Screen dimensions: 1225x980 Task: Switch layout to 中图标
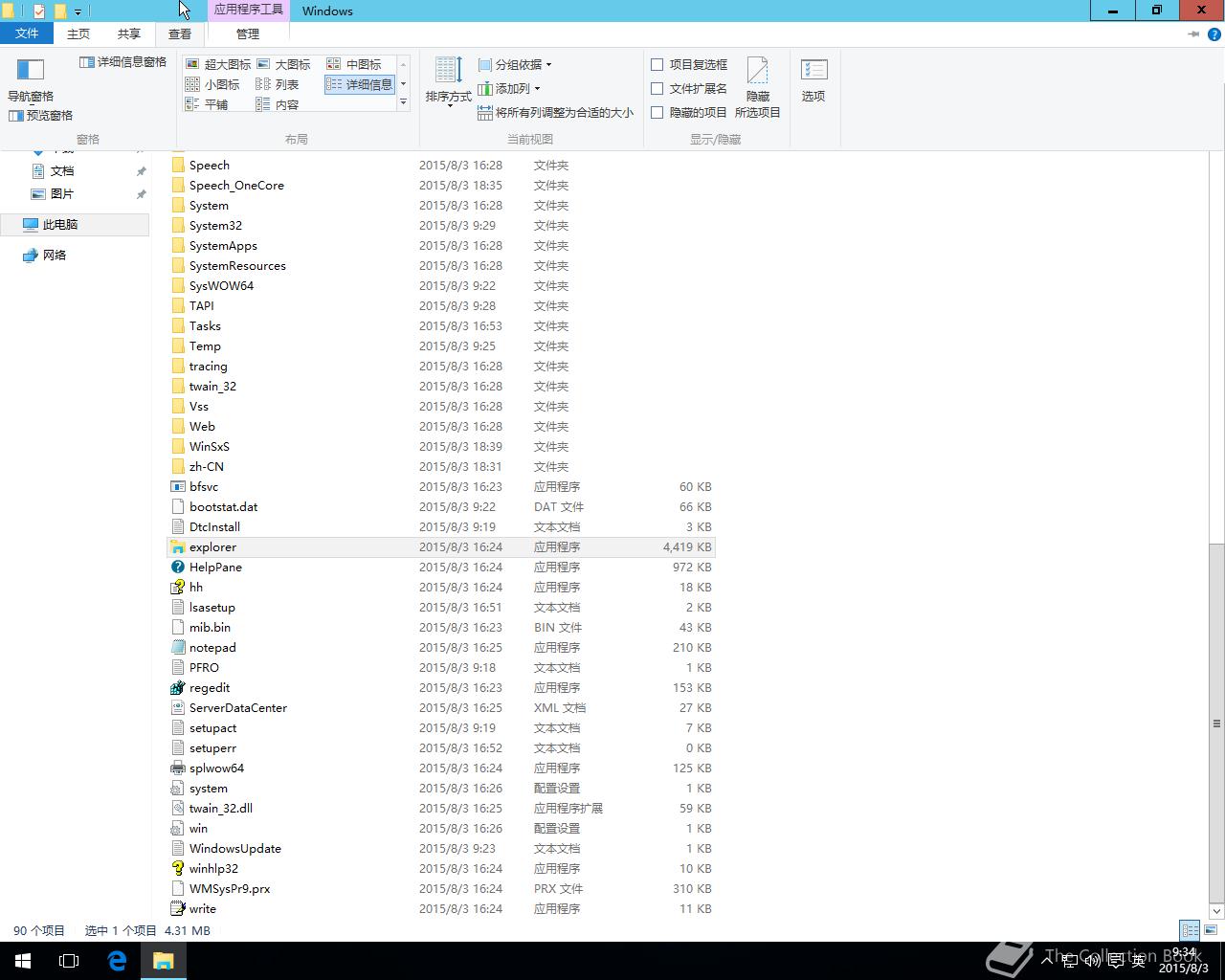pyautogui.click(x=354, y=64)
